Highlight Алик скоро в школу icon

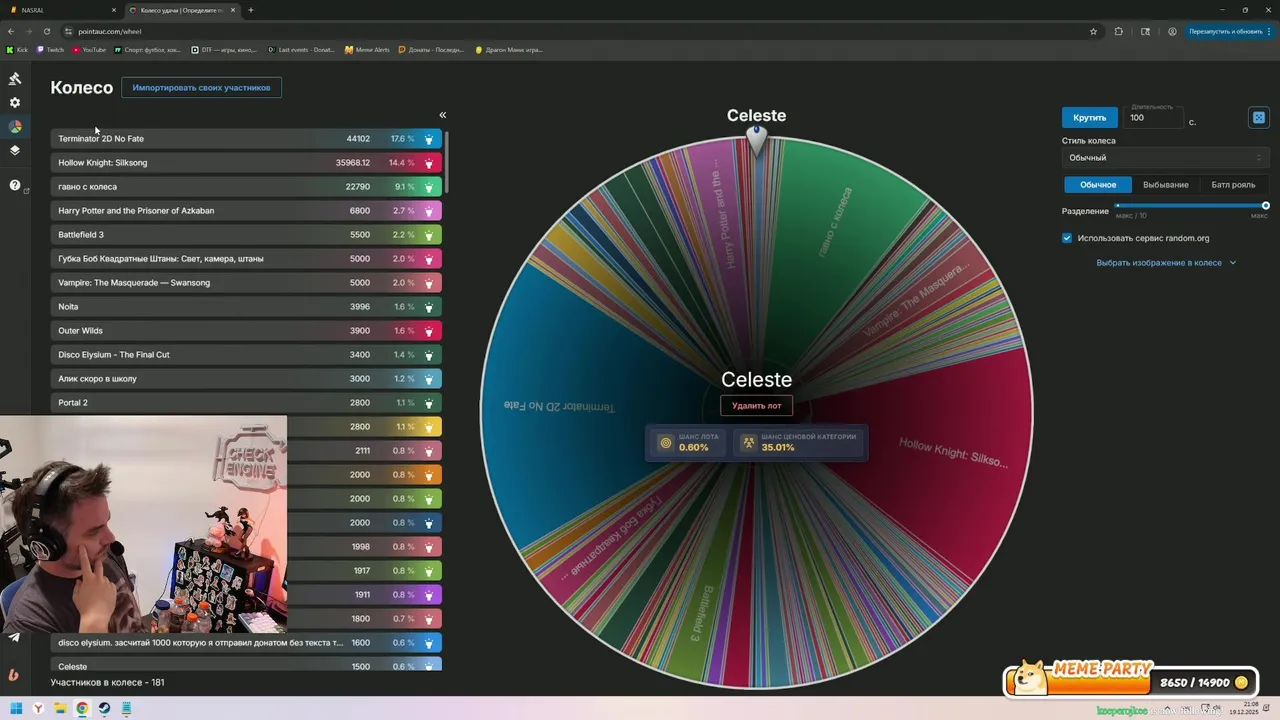point(429,379)
